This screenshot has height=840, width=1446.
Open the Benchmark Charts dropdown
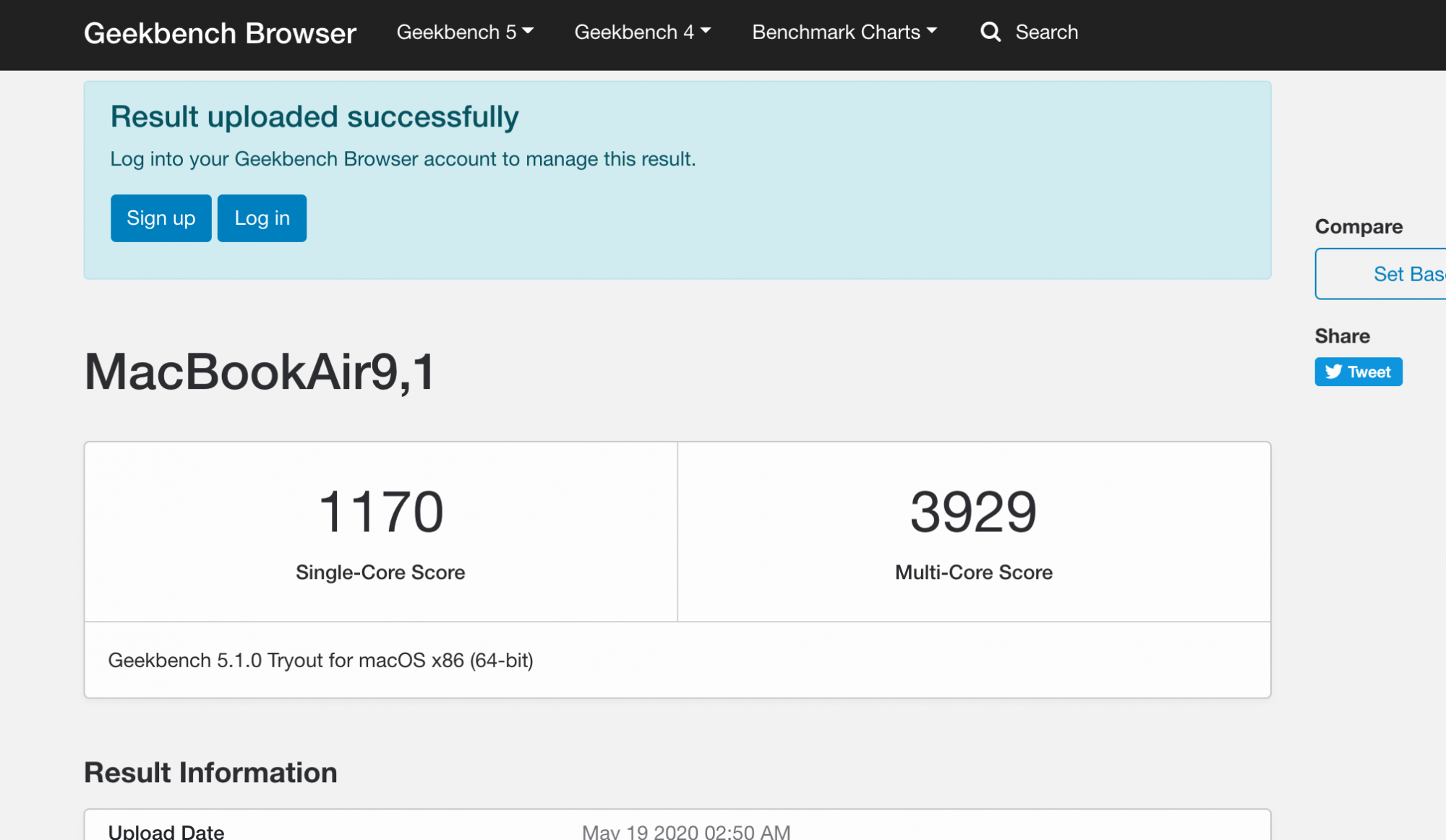click(844, 32)
